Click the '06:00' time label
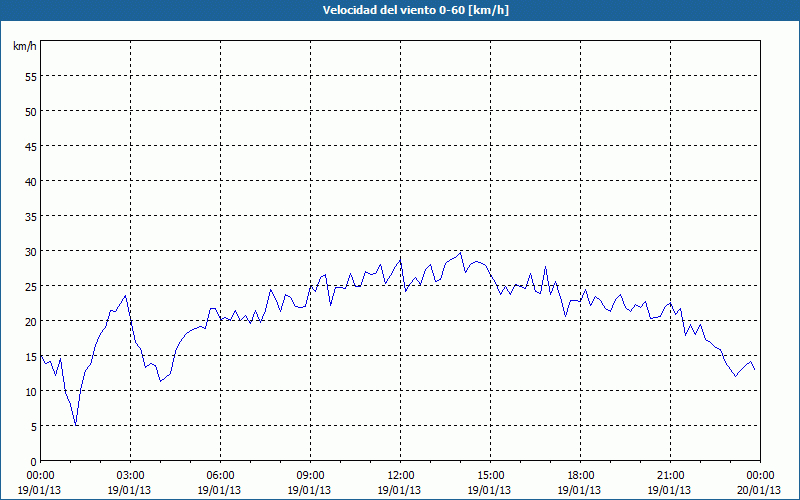 pyautogui.click(x=220, y=476)
